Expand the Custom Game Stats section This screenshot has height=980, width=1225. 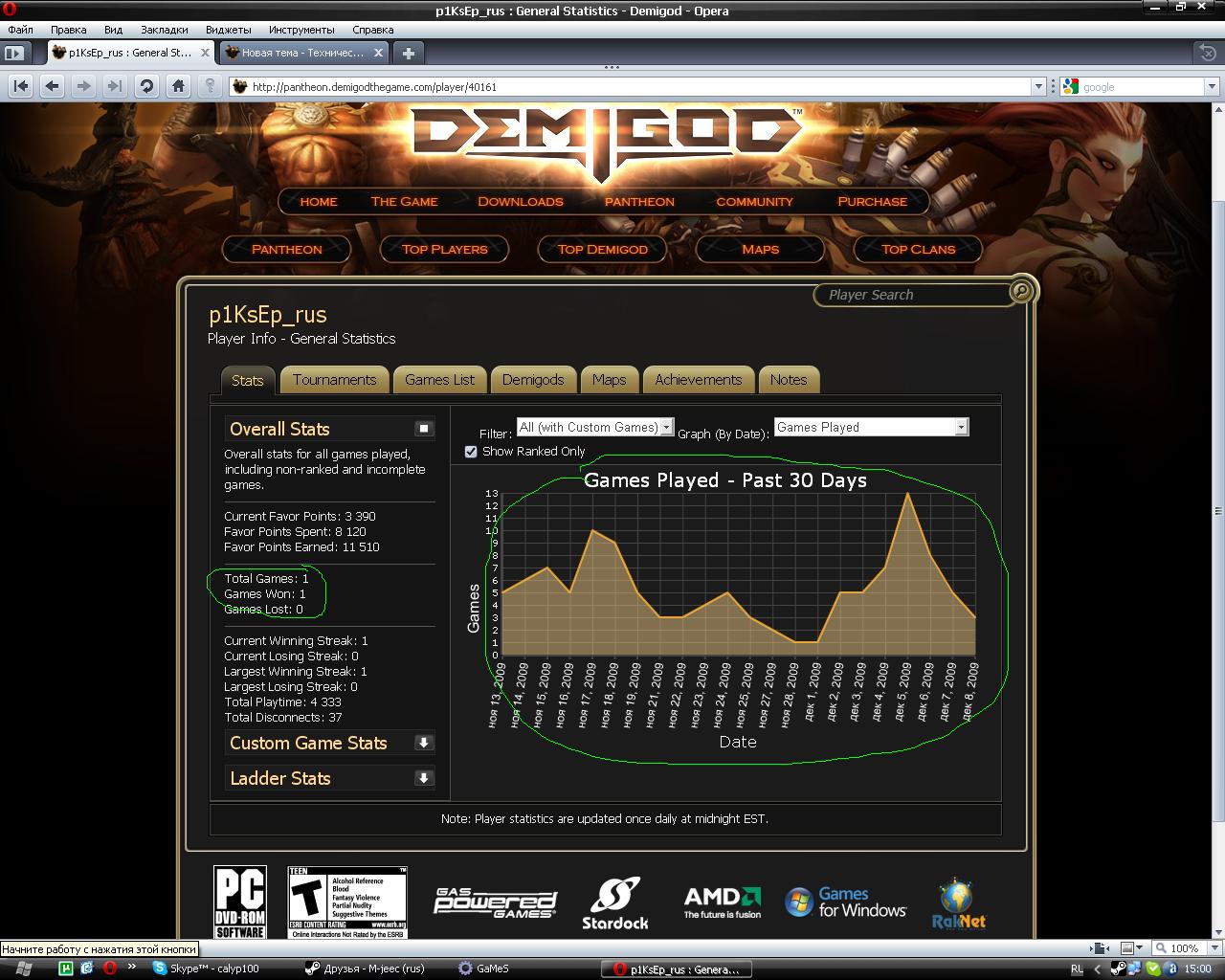coord(424,742)
